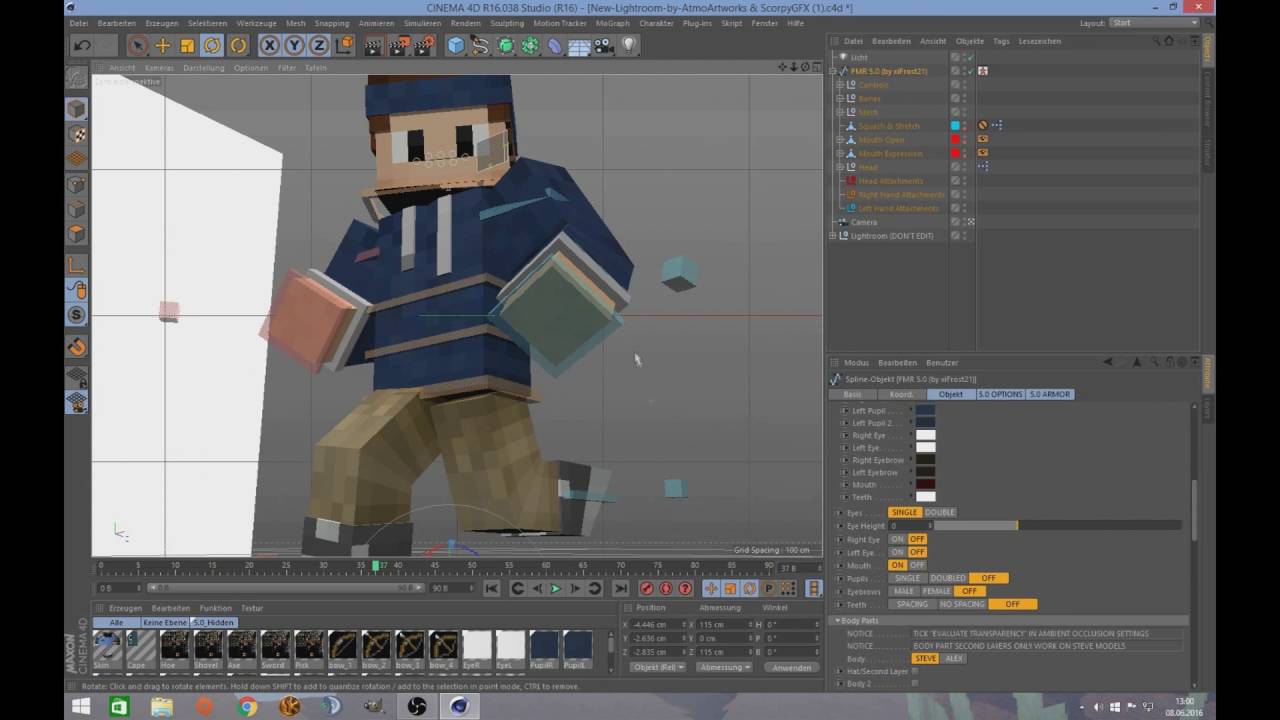Click the record keyframe red button
Image resolution: width=1280 pixels, height=720 pixels.
click(647, 589)
